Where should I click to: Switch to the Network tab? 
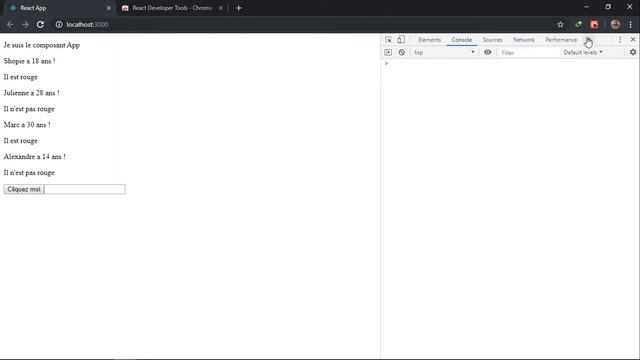tap(524, 40)
